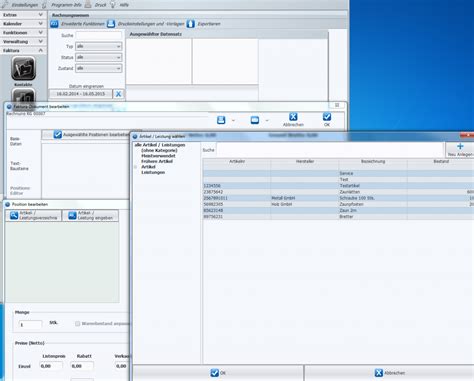Confirm with OK in the Faktura document window
This screenshot has height=381, width=474.
[327, 117]
